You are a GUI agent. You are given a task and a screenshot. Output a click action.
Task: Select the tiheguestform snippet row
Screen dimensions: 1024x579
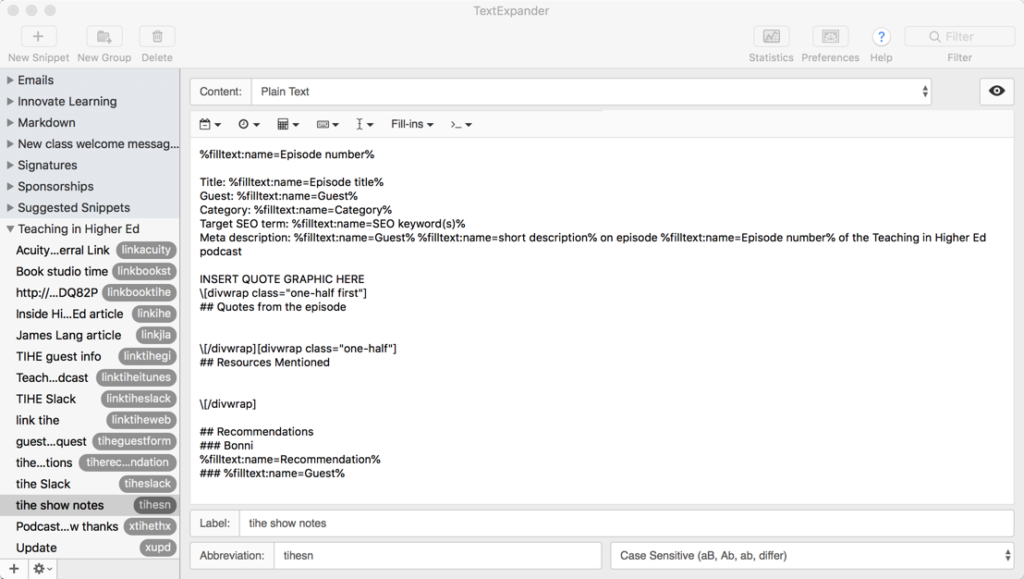coord(89,441)
